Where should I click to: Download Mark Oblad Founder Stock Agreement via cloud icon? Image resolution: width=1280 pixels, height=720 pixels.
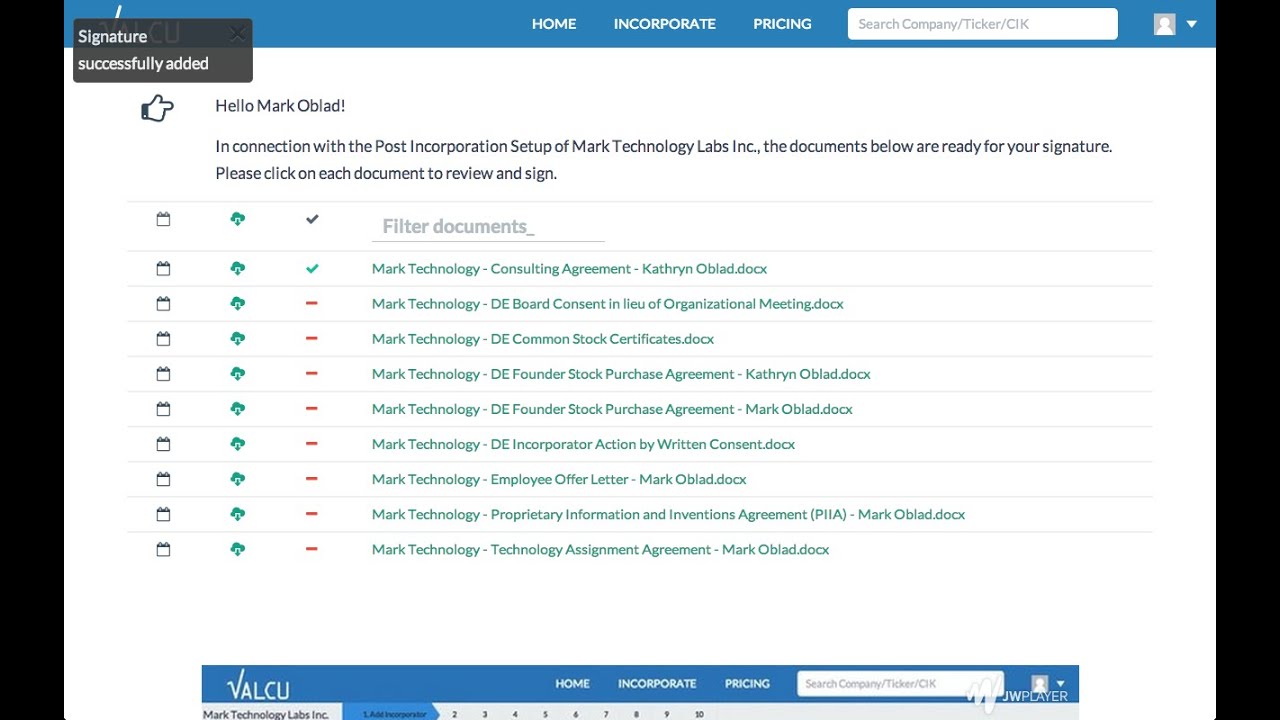[237, 409]
